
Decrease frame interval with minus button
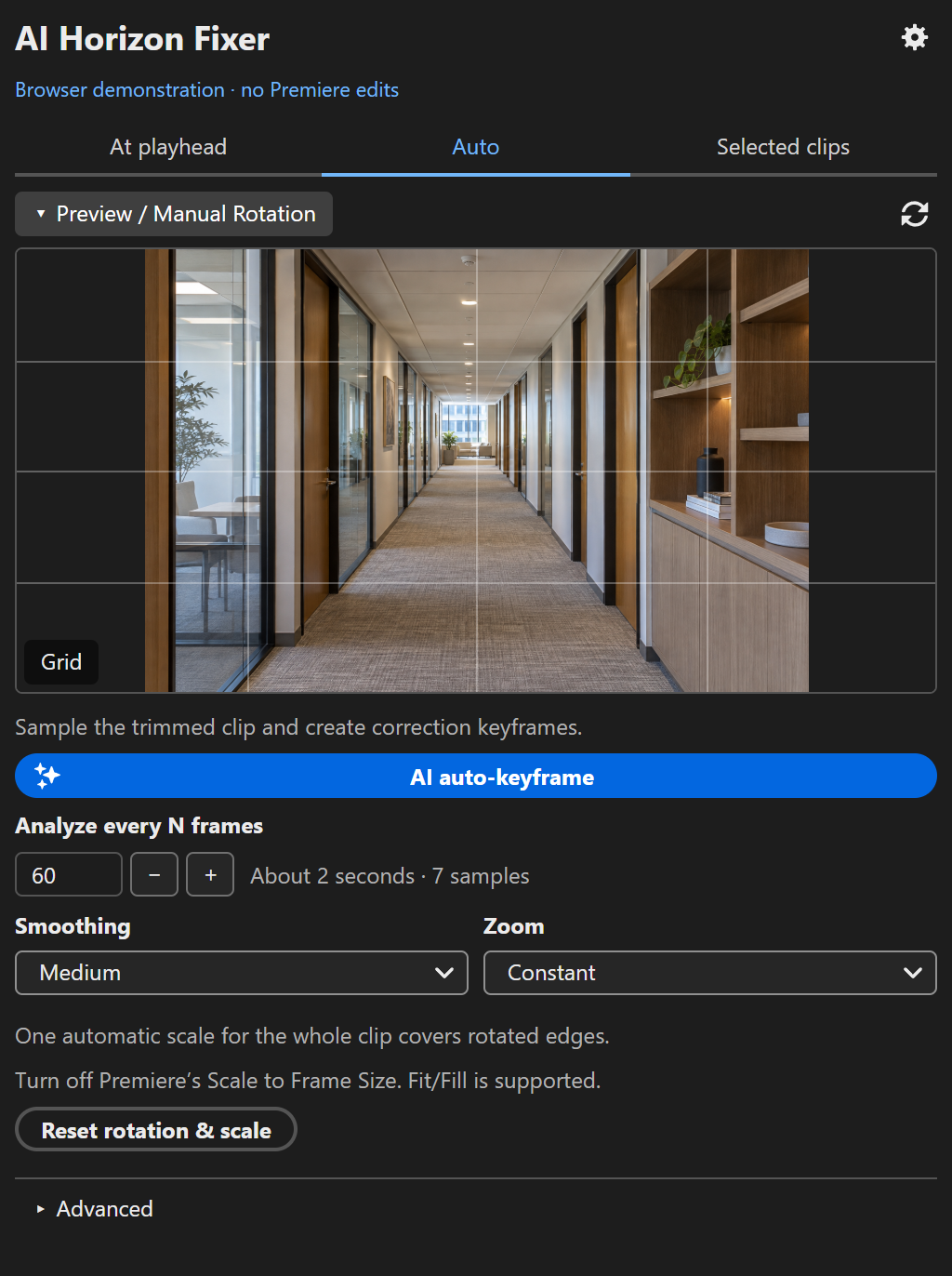[154, 874]
